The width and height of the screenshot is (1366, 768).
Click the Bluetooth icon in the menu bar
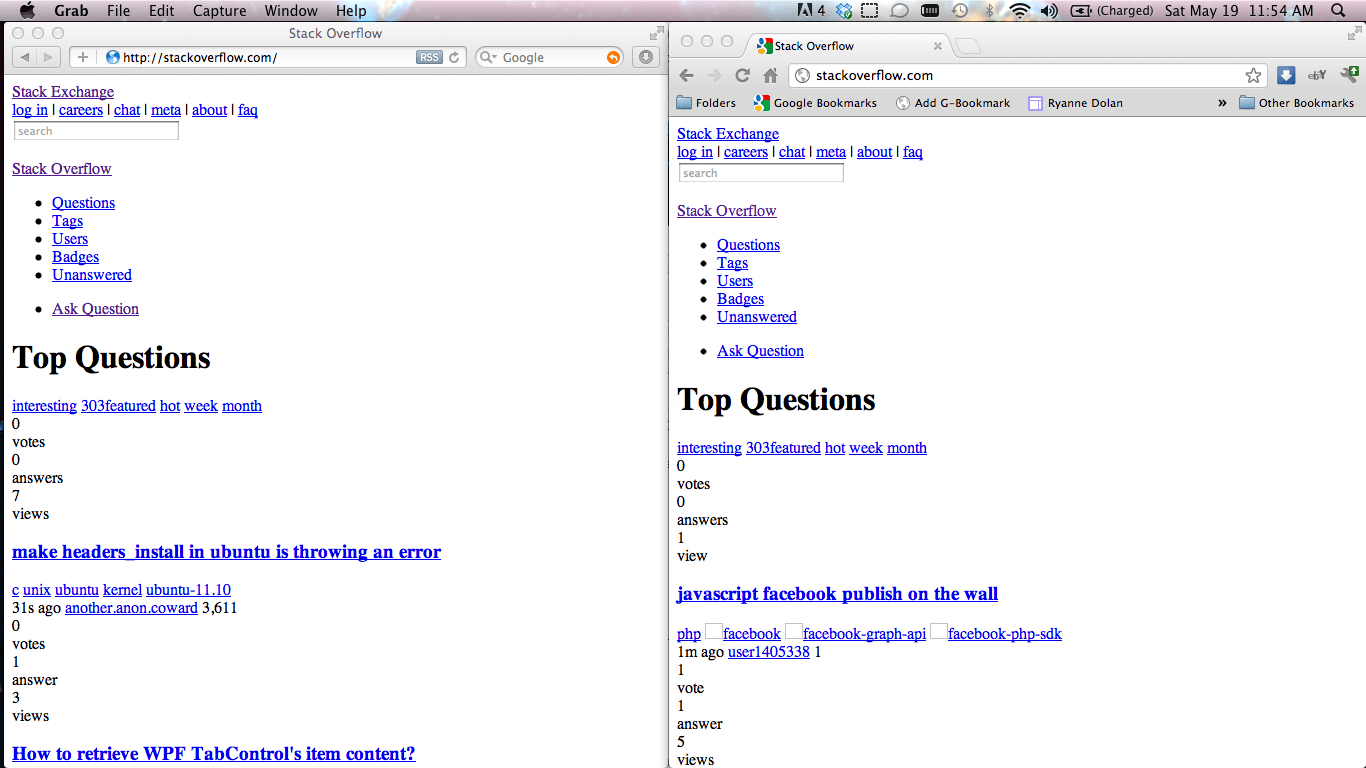[x=990, y=11]
